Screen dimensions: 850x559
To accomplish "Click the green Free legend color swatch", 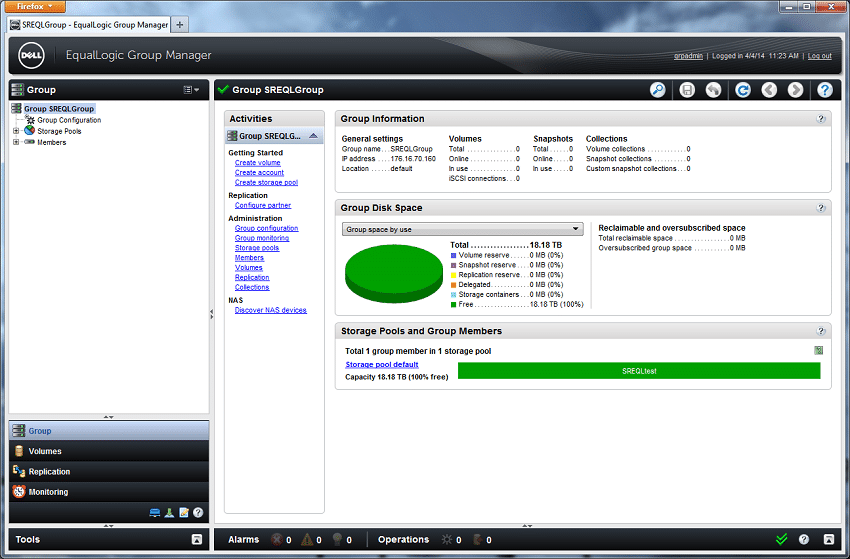I will tap(453, 305).
